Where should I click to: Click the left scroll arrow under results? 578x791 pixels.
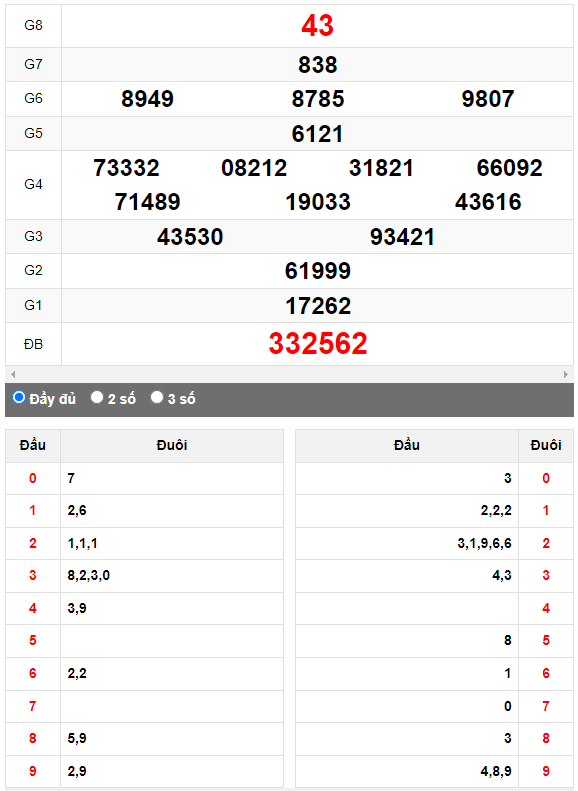click(x=13, y=374)
